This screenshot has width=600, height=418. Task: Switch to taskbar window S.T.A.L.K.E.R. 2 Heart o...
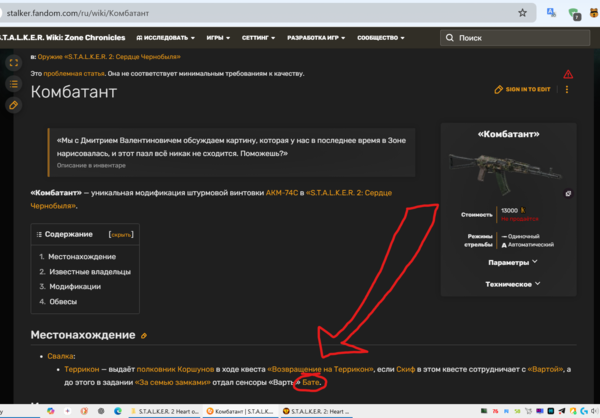point(165,411)
